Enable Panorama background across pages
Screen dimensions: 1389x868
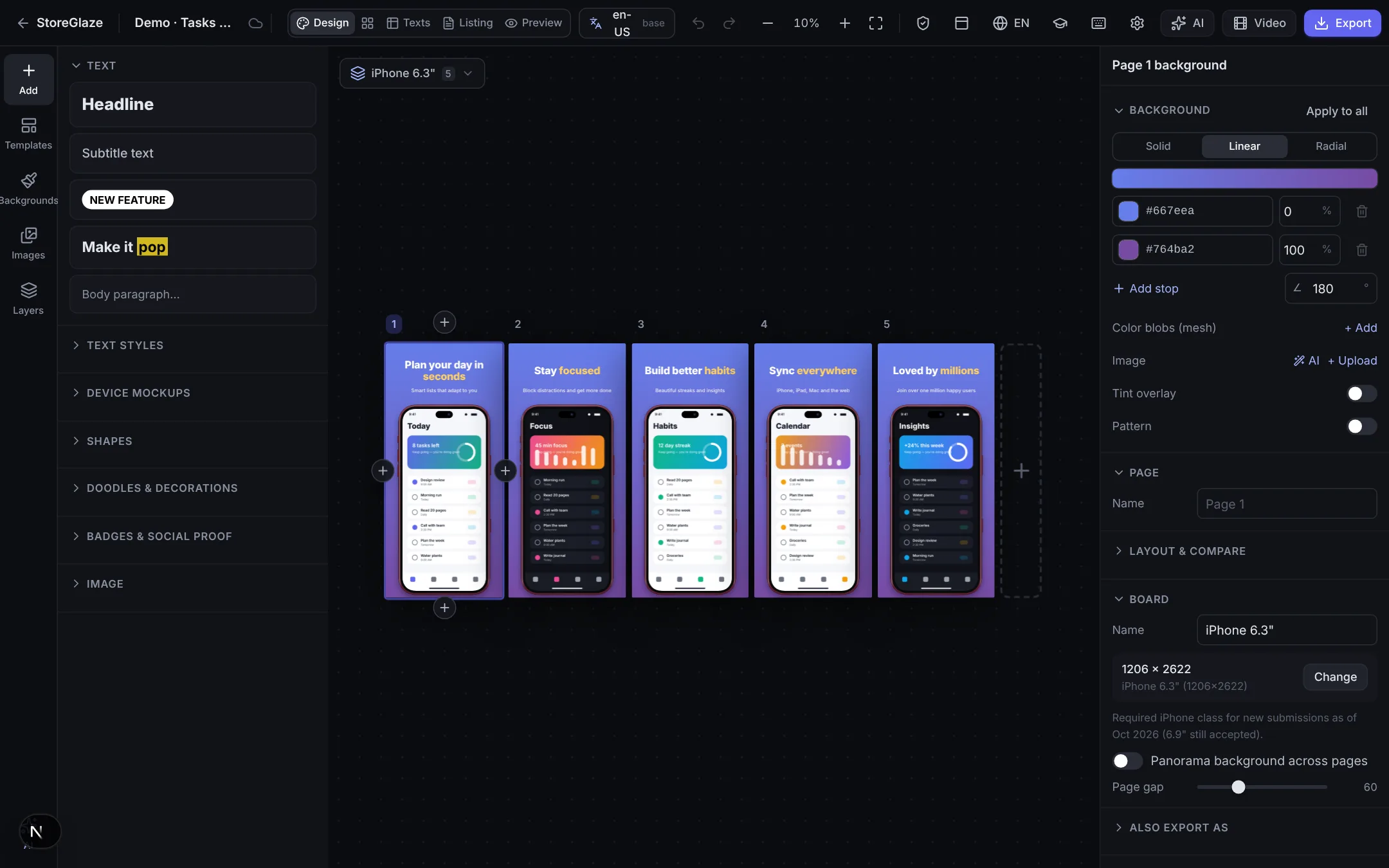[x=1127, y=761]
